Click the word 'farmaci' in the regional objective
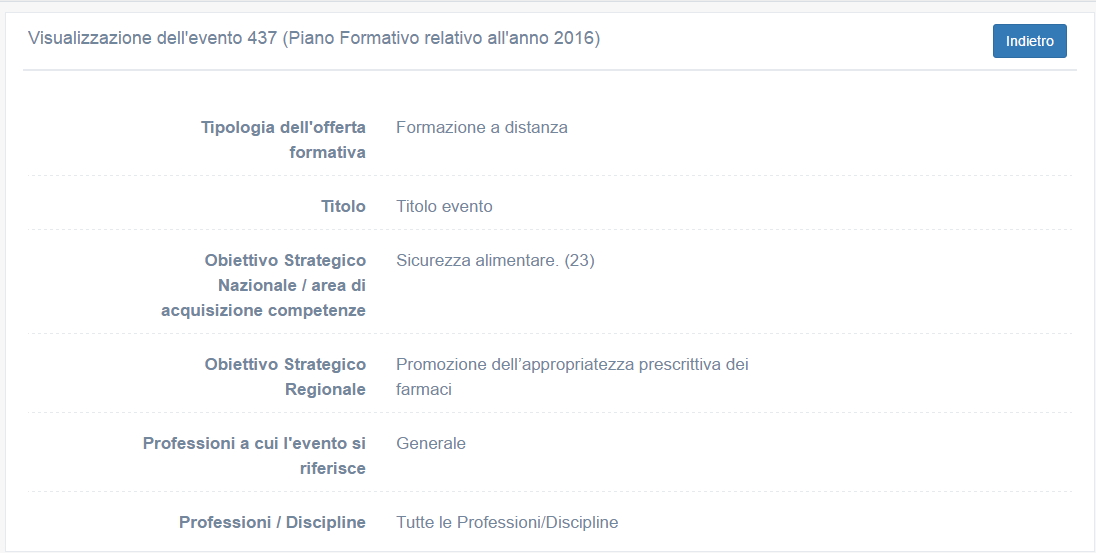1096x553 pixels. [x=424, y=389]
